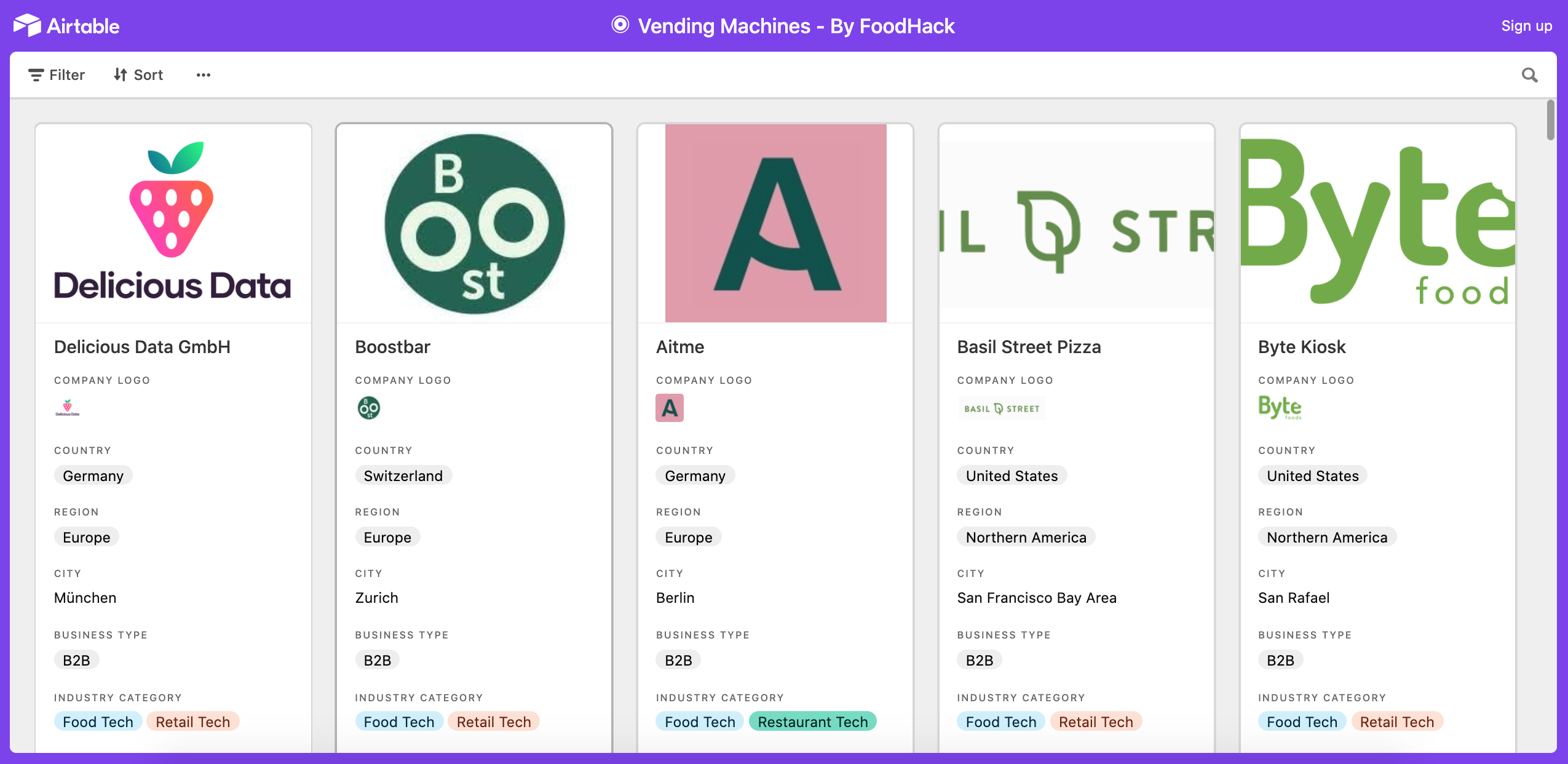Screen dimensions: 1568x764
Task: Click Food Tech tag on Aitme card
Action: tap(700, 722)
